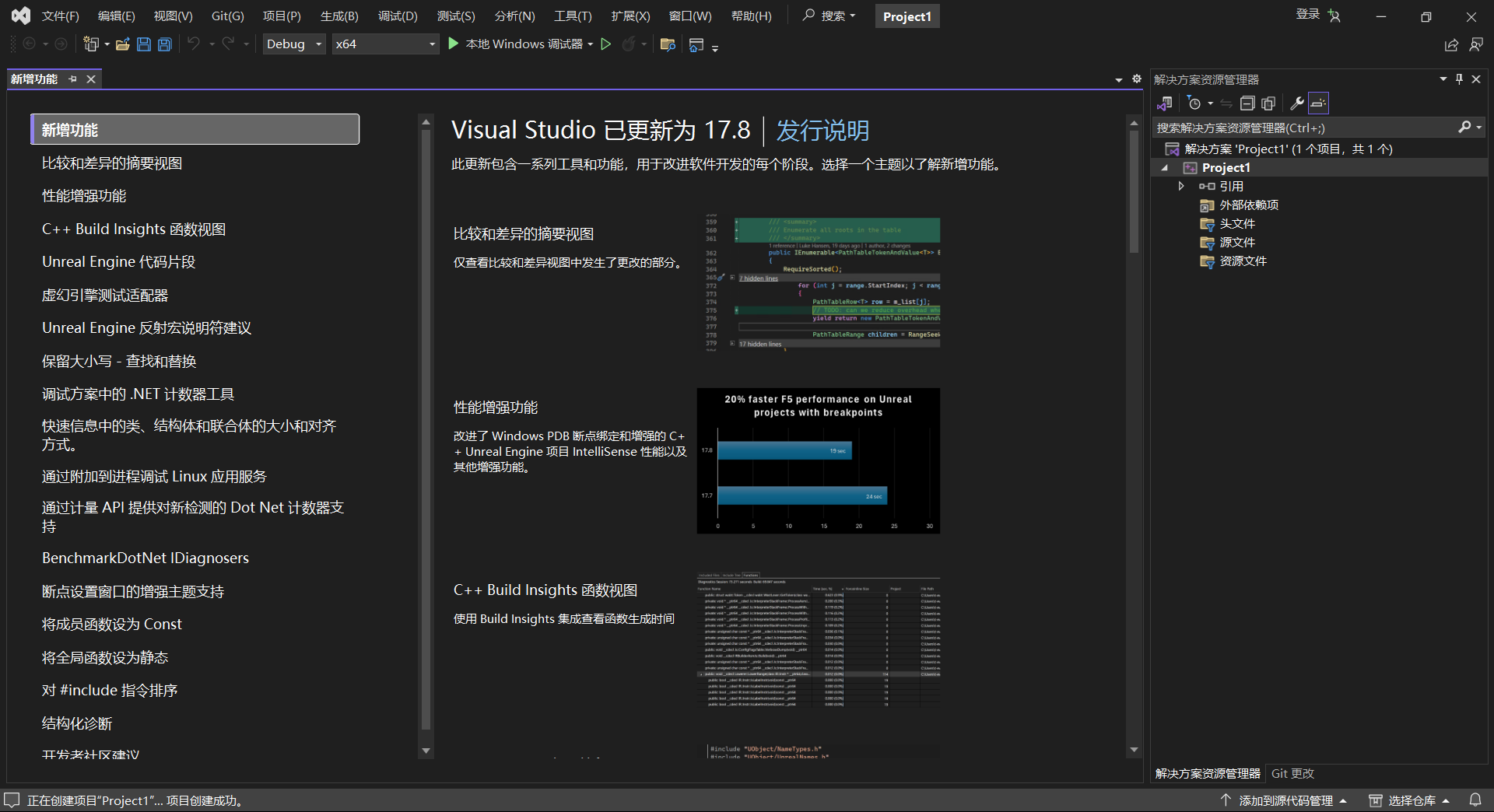The width and height of the screenshot is (1494, 812).
Task: Click the performance chart thumbnail
Action: click(x=818, y=460)
